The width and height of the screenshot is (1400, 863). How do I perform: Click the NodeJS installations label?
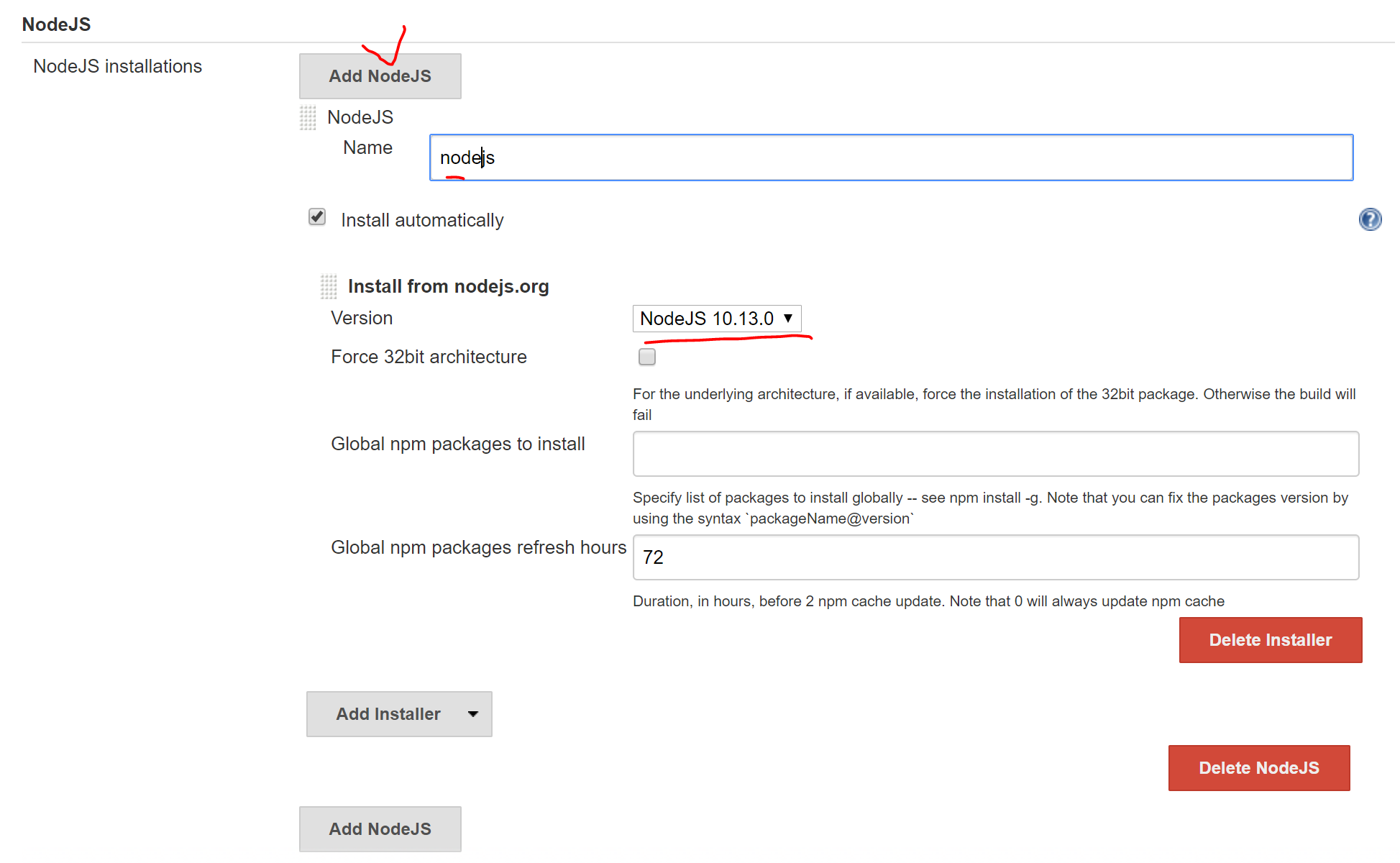point(117,66)
